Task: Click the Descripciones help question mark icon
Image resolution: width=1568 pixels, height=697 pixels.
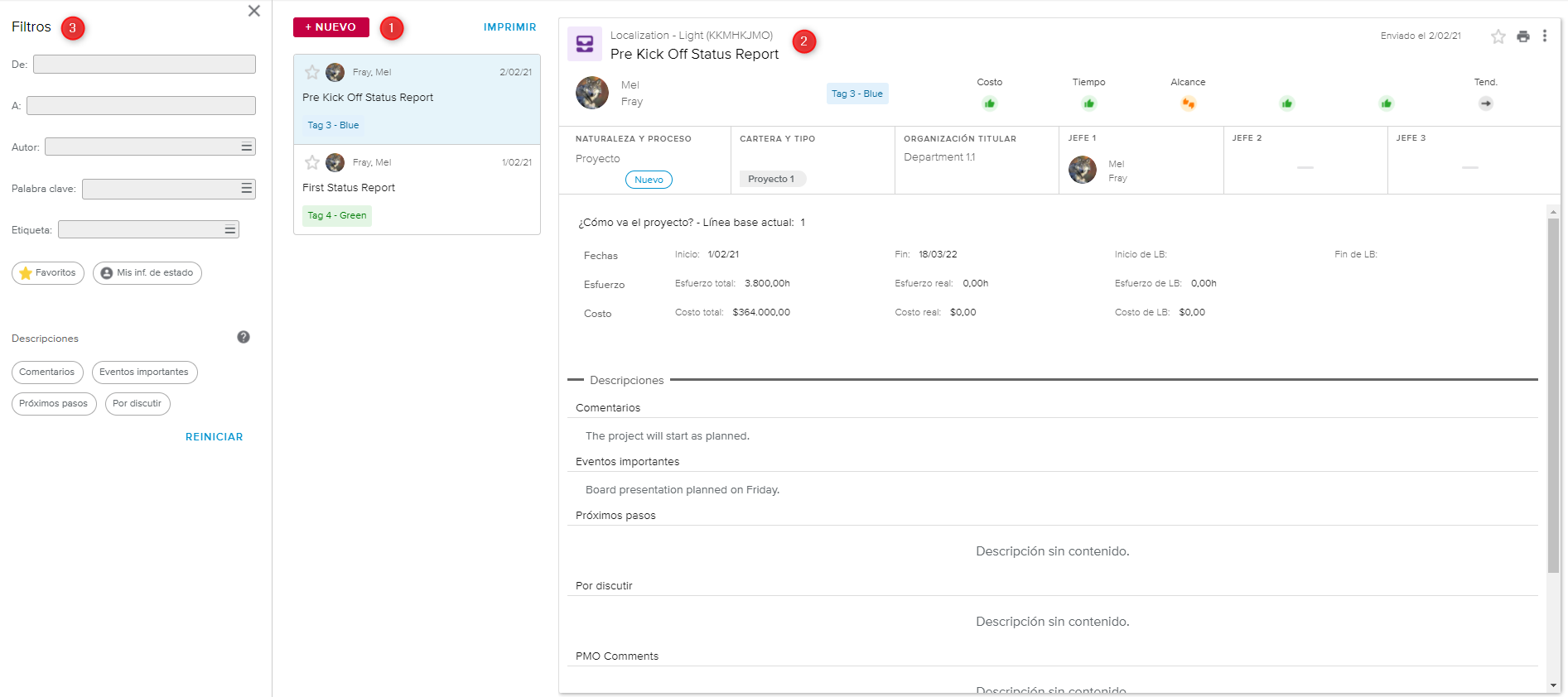Action: [x=244, y=337]
